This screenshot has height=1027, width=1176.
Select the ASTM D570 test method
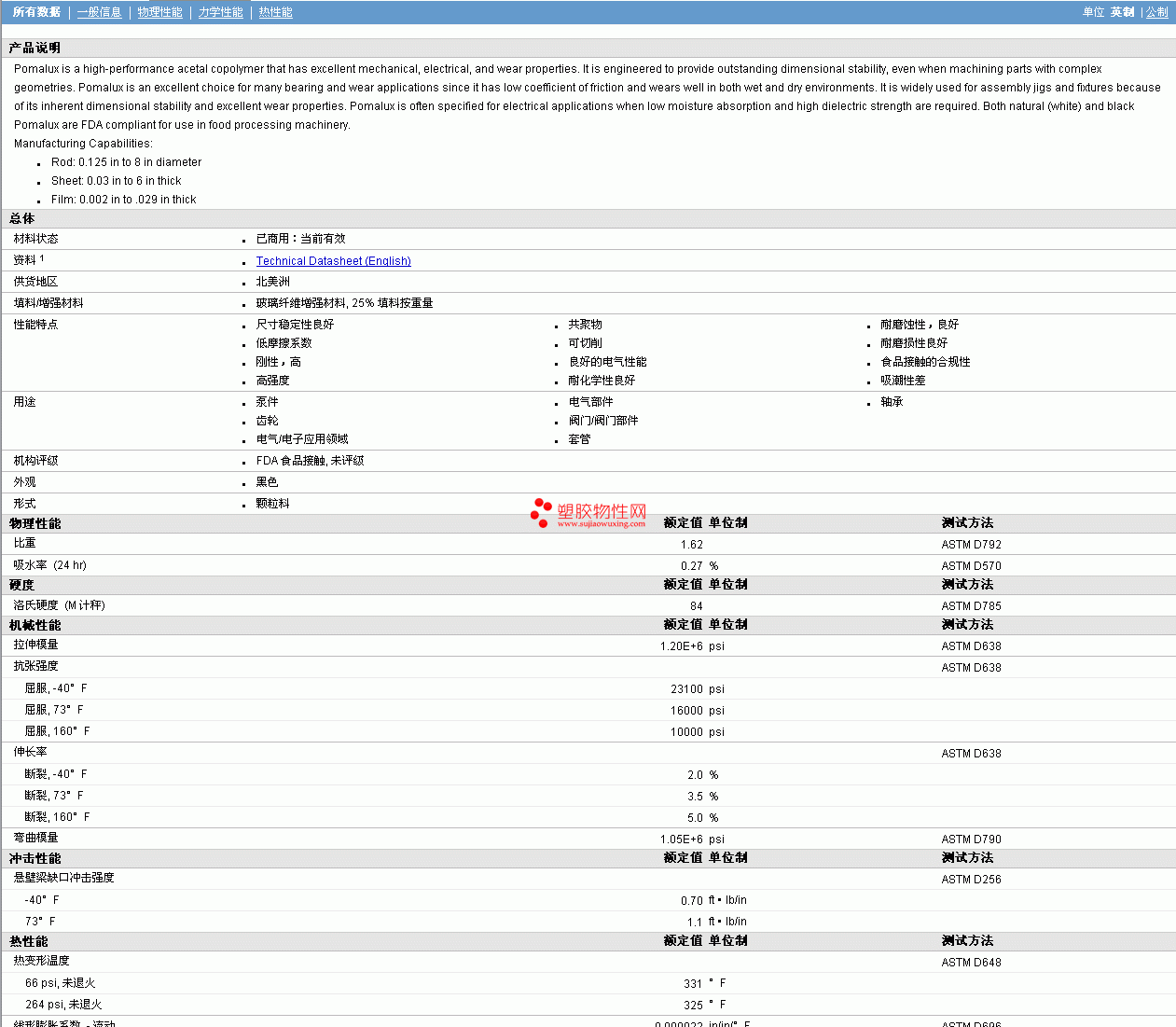pyautogui.click(x=972, y=566)
